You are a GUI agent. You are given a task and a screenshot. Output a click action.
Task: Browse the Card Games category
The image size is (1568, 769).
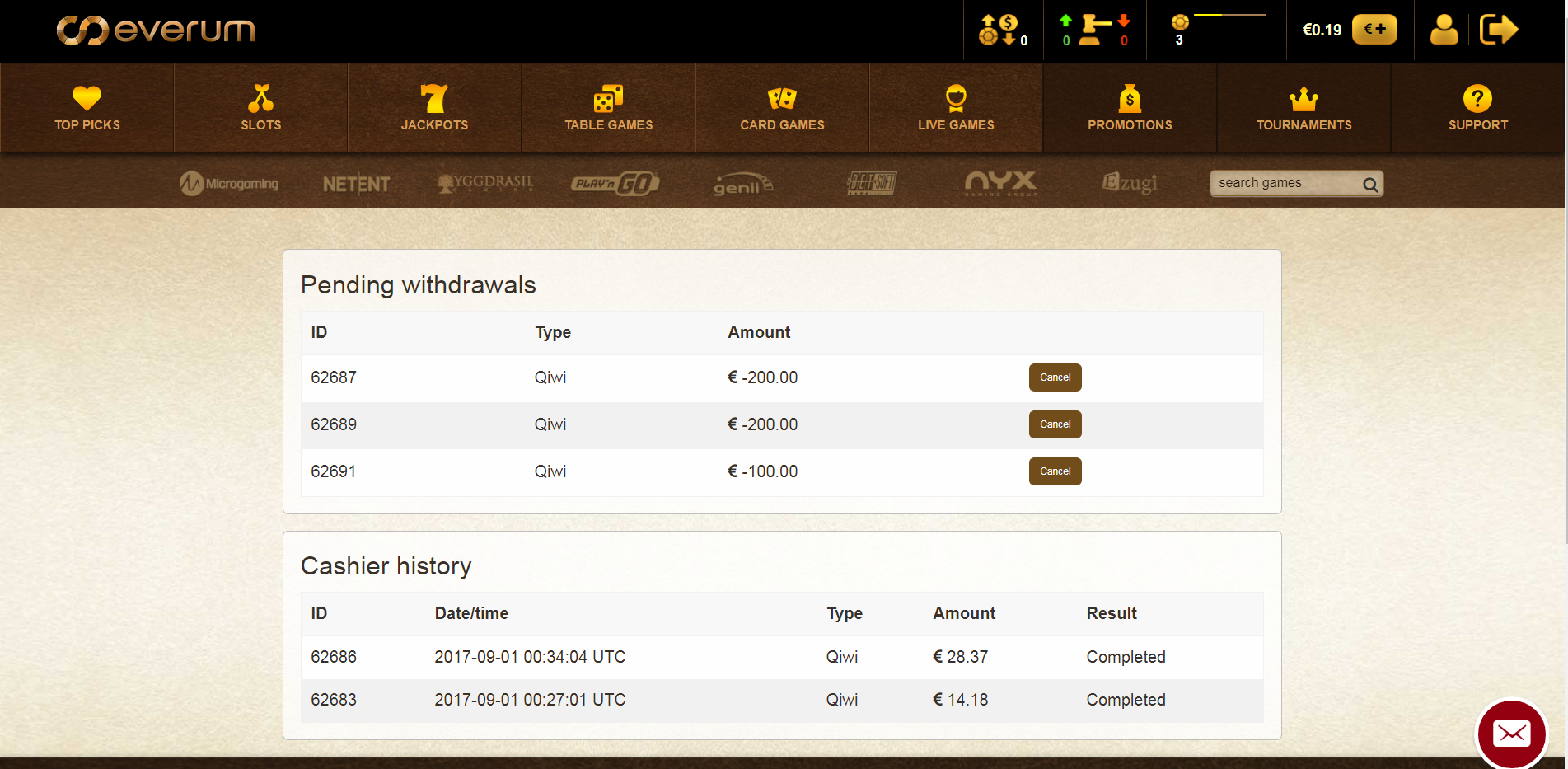tap(783, 108)
